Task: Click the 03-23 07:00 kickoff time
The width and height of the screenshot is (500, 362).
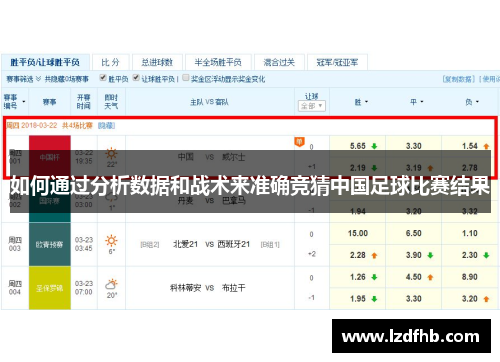Action: tap(84, 288)
